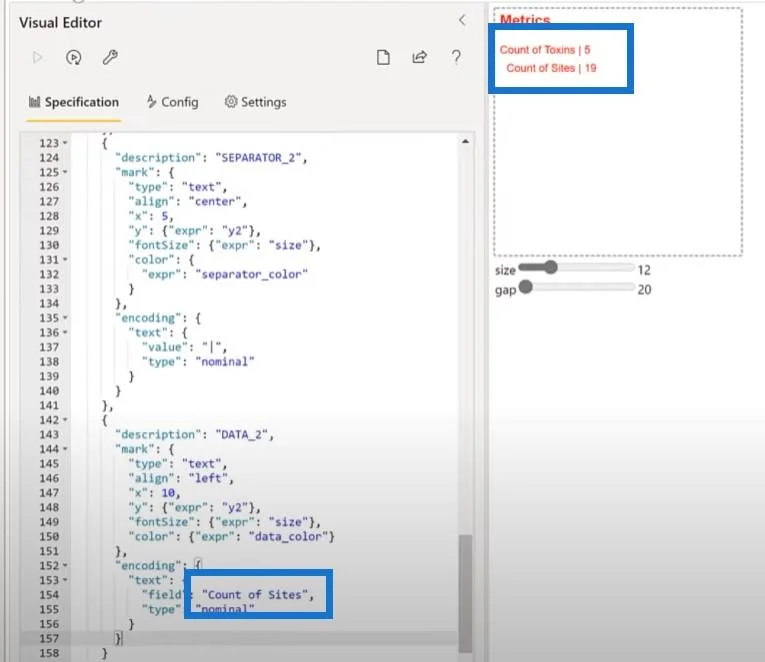Click the "separator_color" expression text
This screenshot has width=765, height=662.
point(251,274)
